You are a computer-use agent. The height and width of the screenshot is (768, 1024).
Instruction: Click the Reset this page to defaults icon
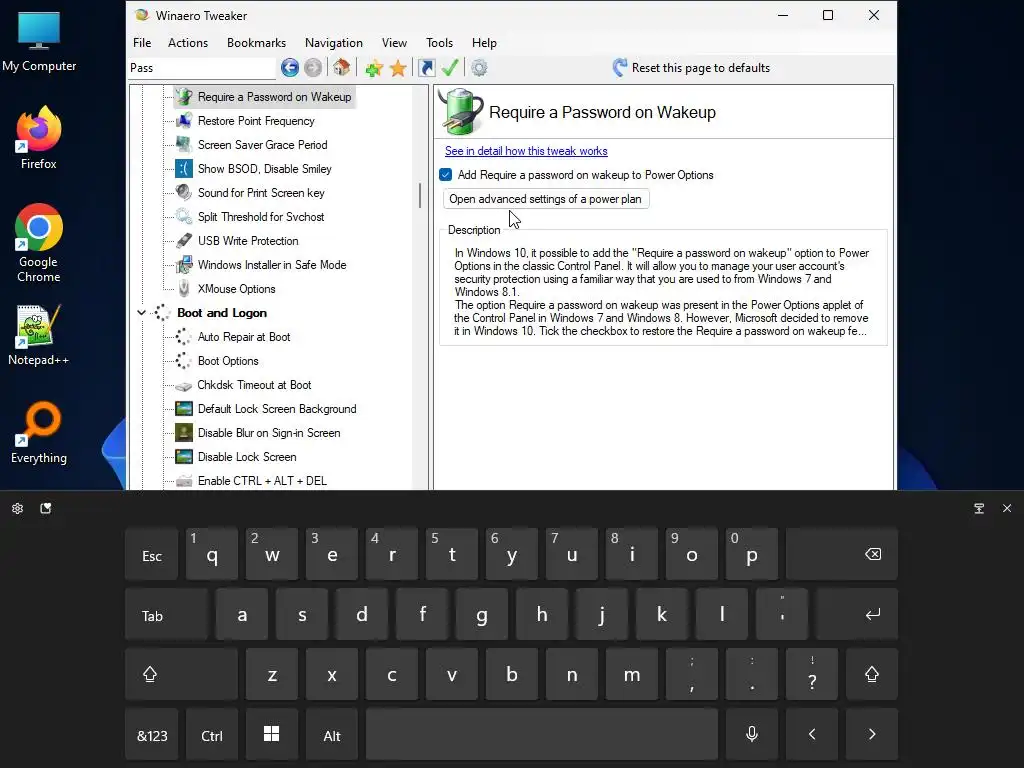620,67
